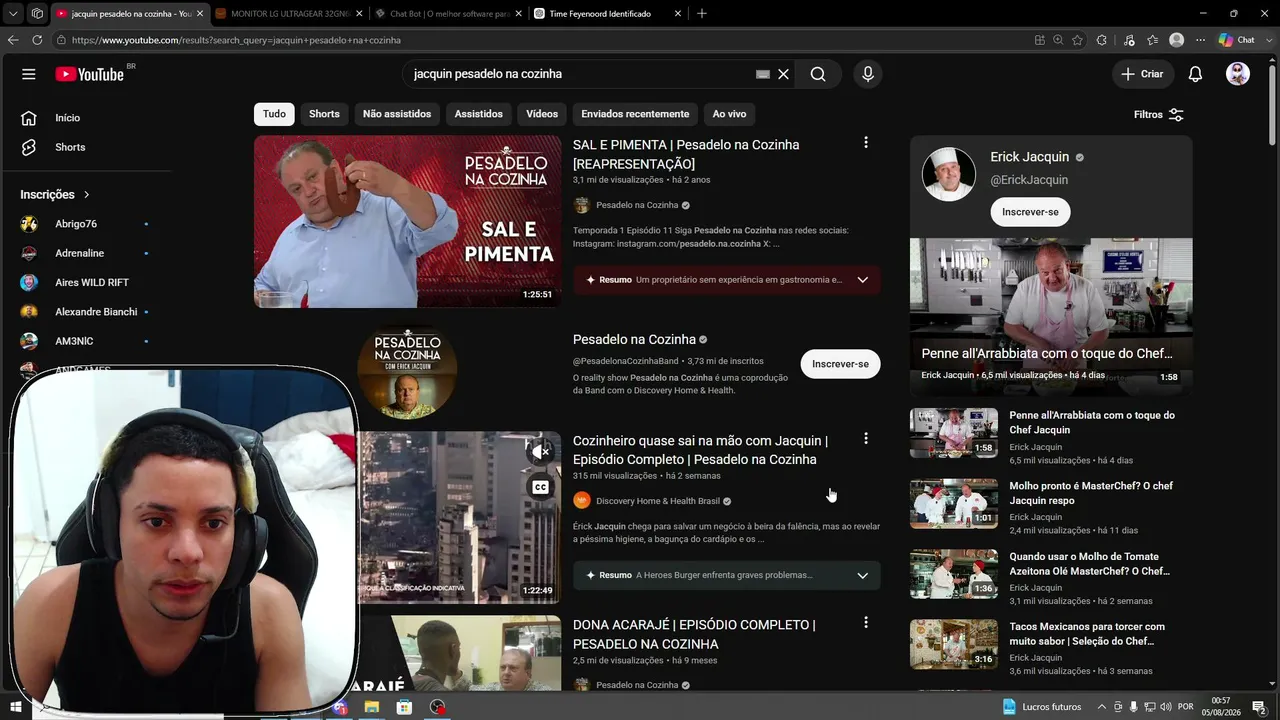Screen dimensions: 1280x720
Task: Play the Penne all'Arrabbiata featured thumbnail
Action: click(x=1051, y=316)
